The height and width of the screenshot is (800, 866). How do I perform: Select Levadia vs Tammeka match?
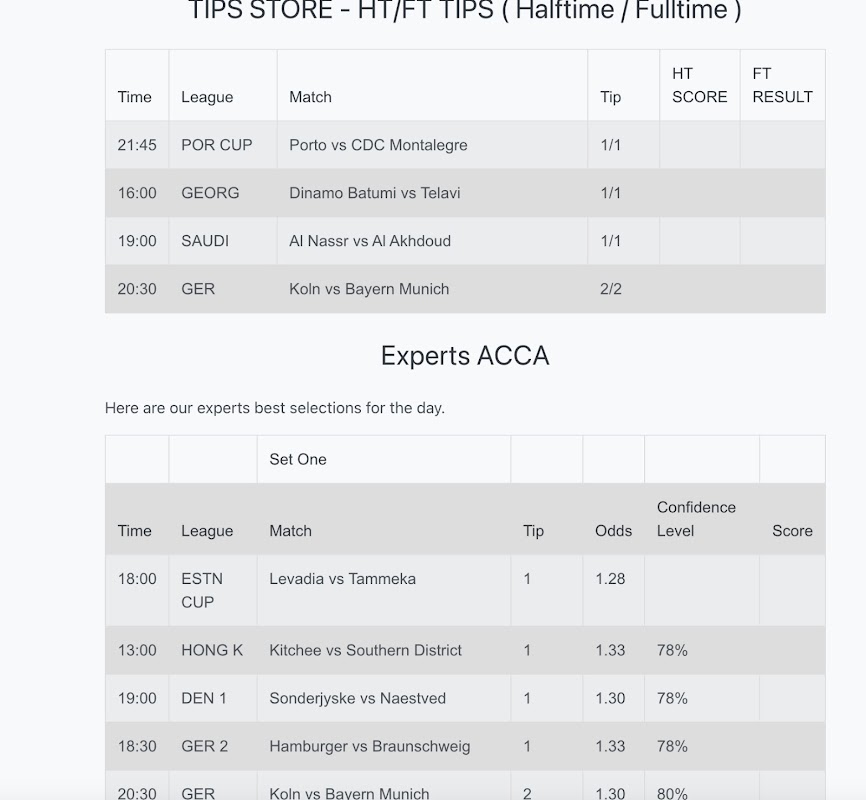(x=342, y=578)
